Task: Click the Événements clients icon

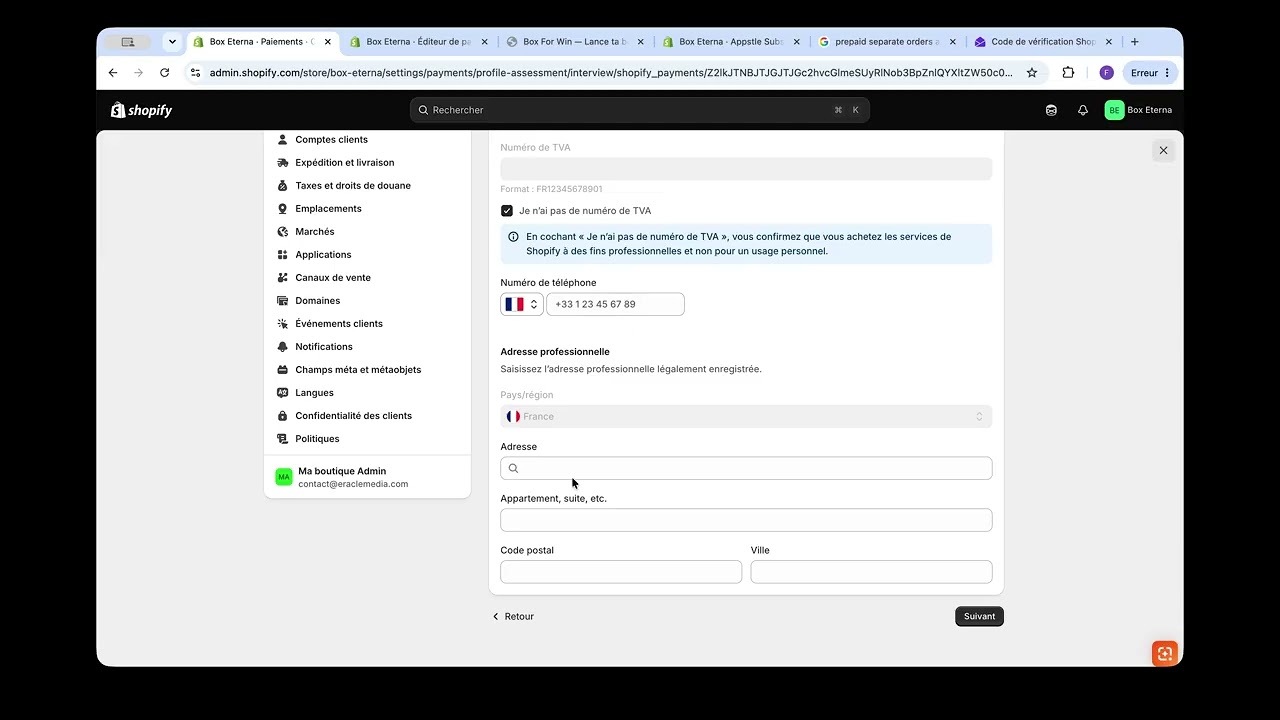Action: [x=283, y=324]
